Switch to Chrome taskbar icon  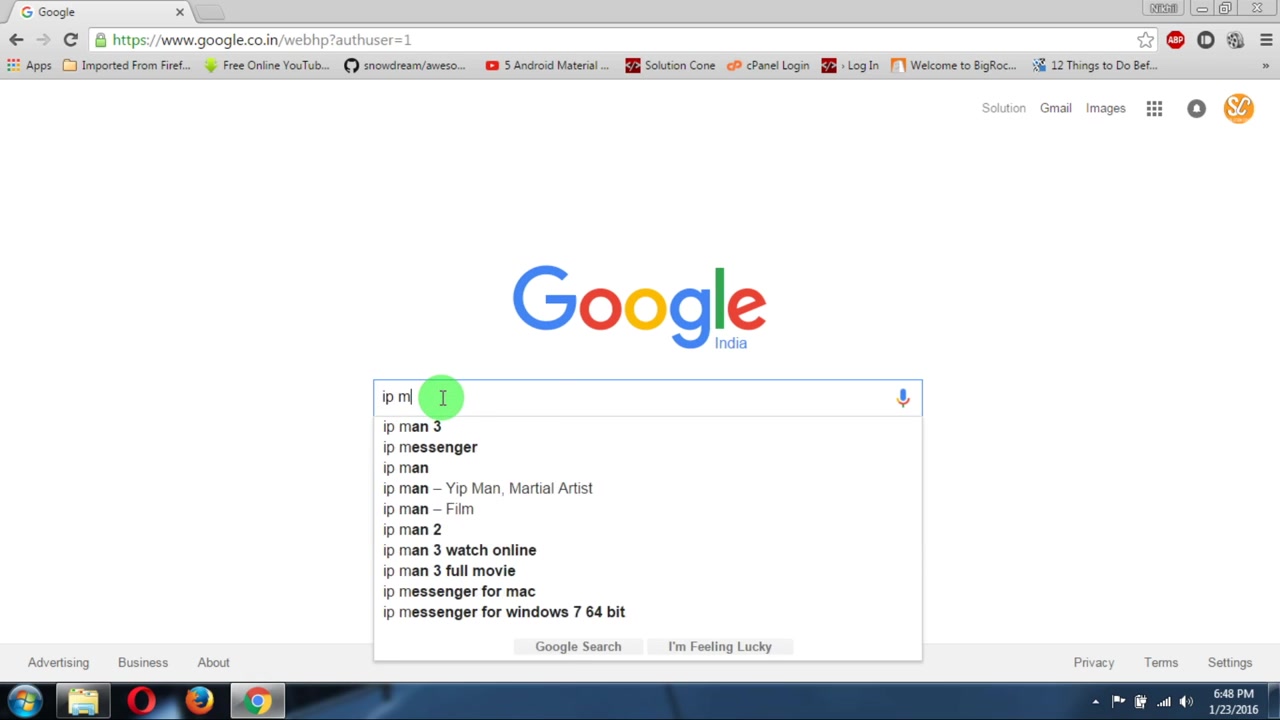pos(257,701)
